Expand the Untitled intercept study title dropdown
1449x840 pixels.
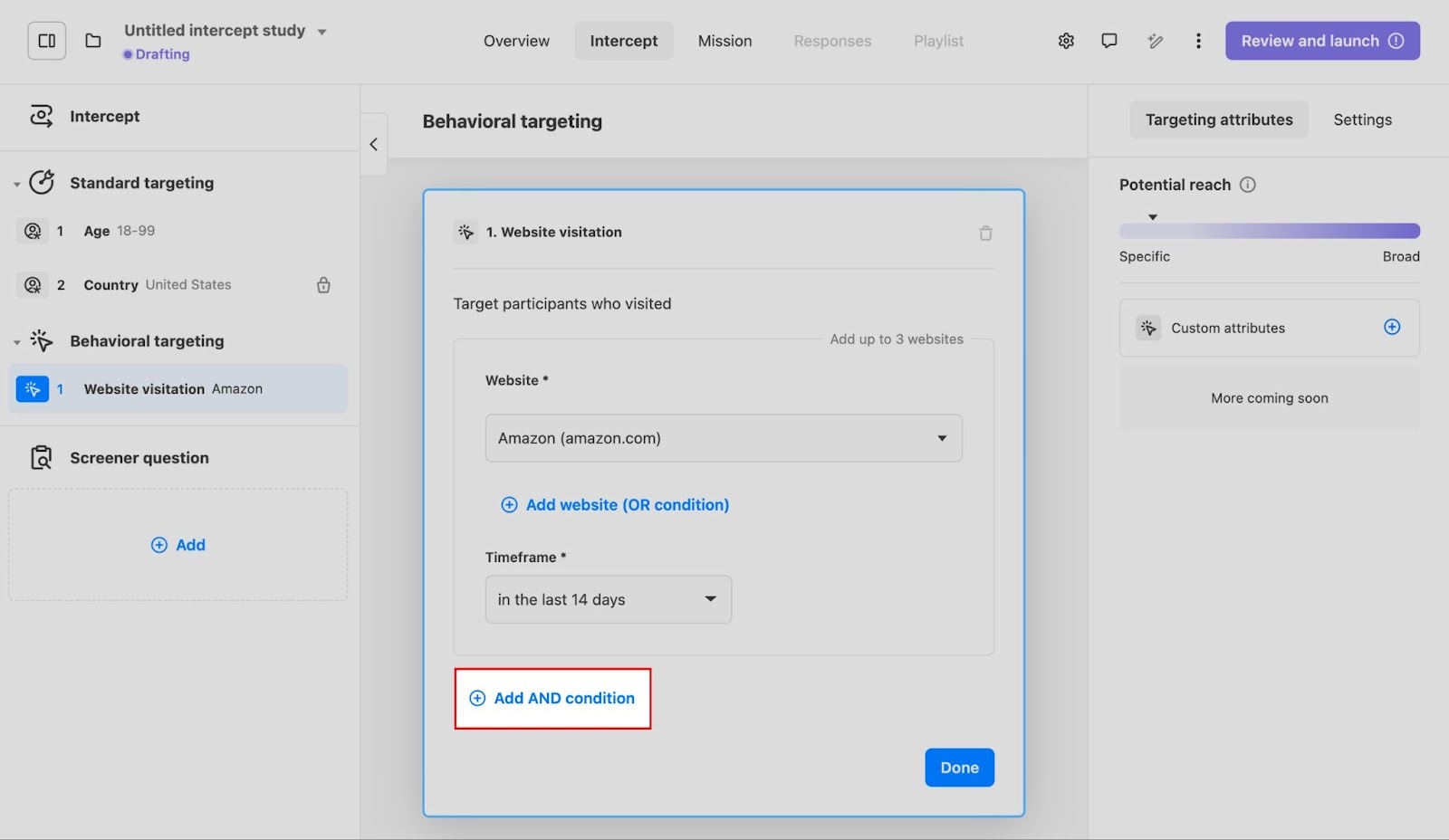[321, 32]
